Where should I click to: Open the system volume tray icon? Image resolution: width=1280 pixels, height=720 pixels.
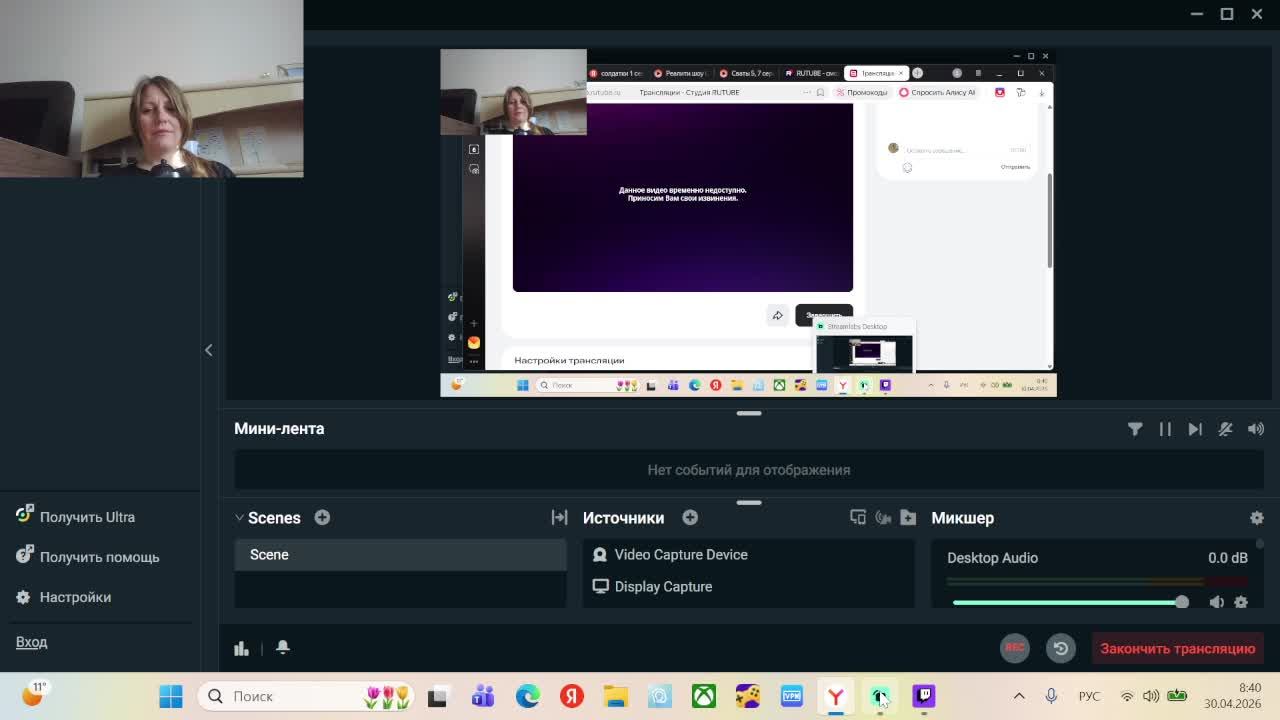(x=1151, y=696)
